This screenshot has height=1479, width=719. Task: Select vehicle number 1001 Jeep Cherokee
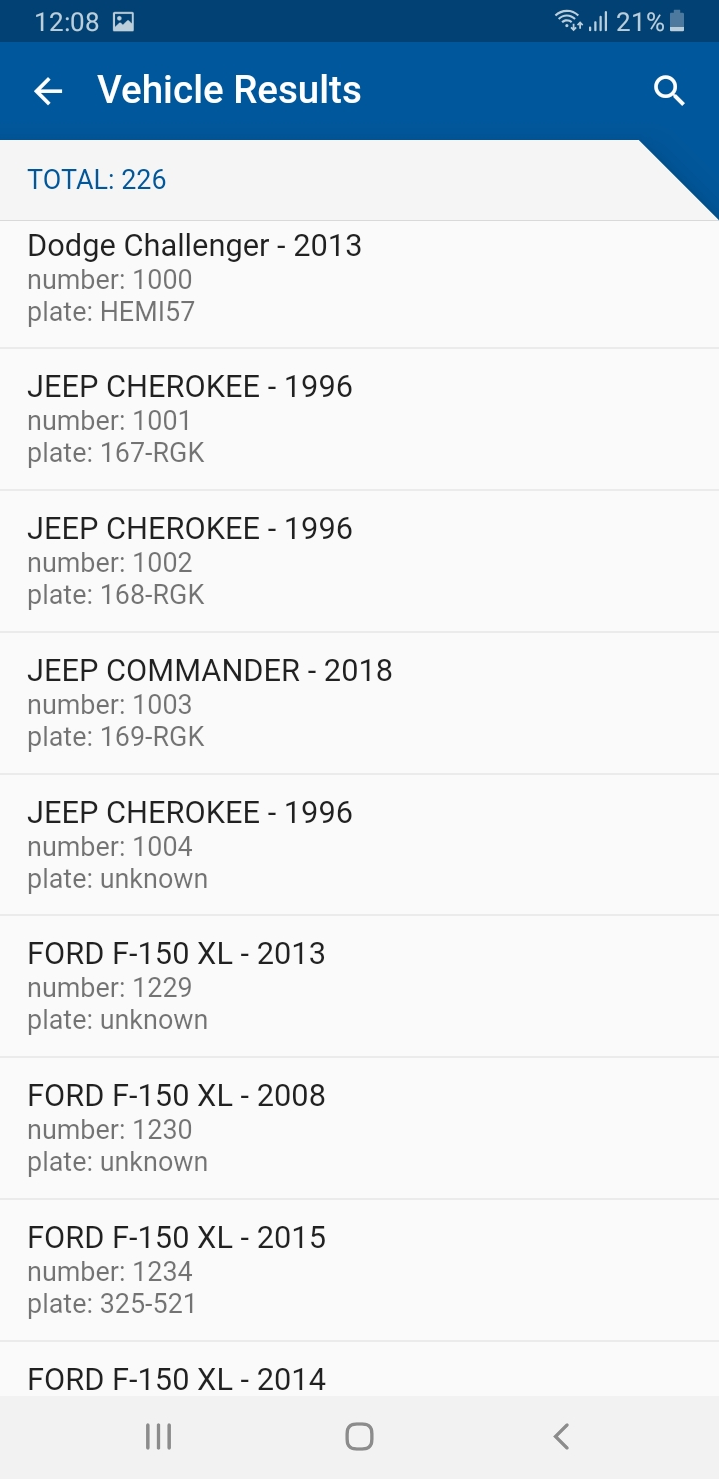359,419
